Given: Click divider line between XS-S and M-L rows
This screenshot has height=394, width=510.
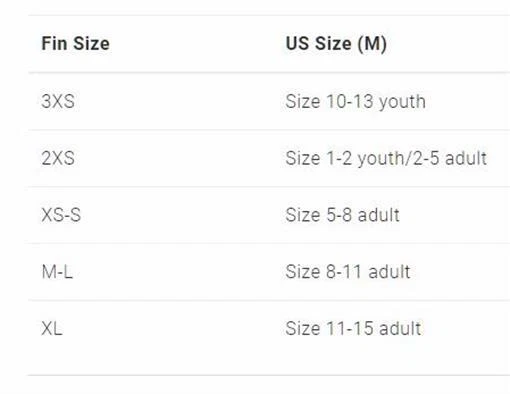Looking at the screenshot, I should 269,243.
